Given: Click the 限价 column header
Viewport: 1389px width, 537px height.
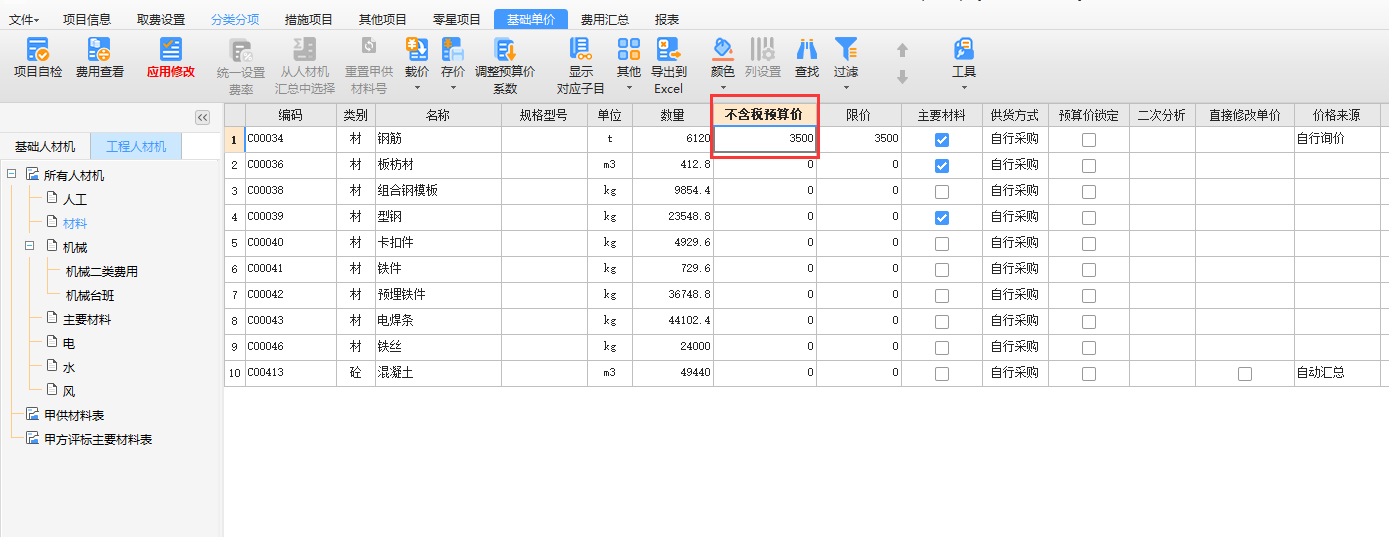Looking at the screenshot, I should 859,115.
